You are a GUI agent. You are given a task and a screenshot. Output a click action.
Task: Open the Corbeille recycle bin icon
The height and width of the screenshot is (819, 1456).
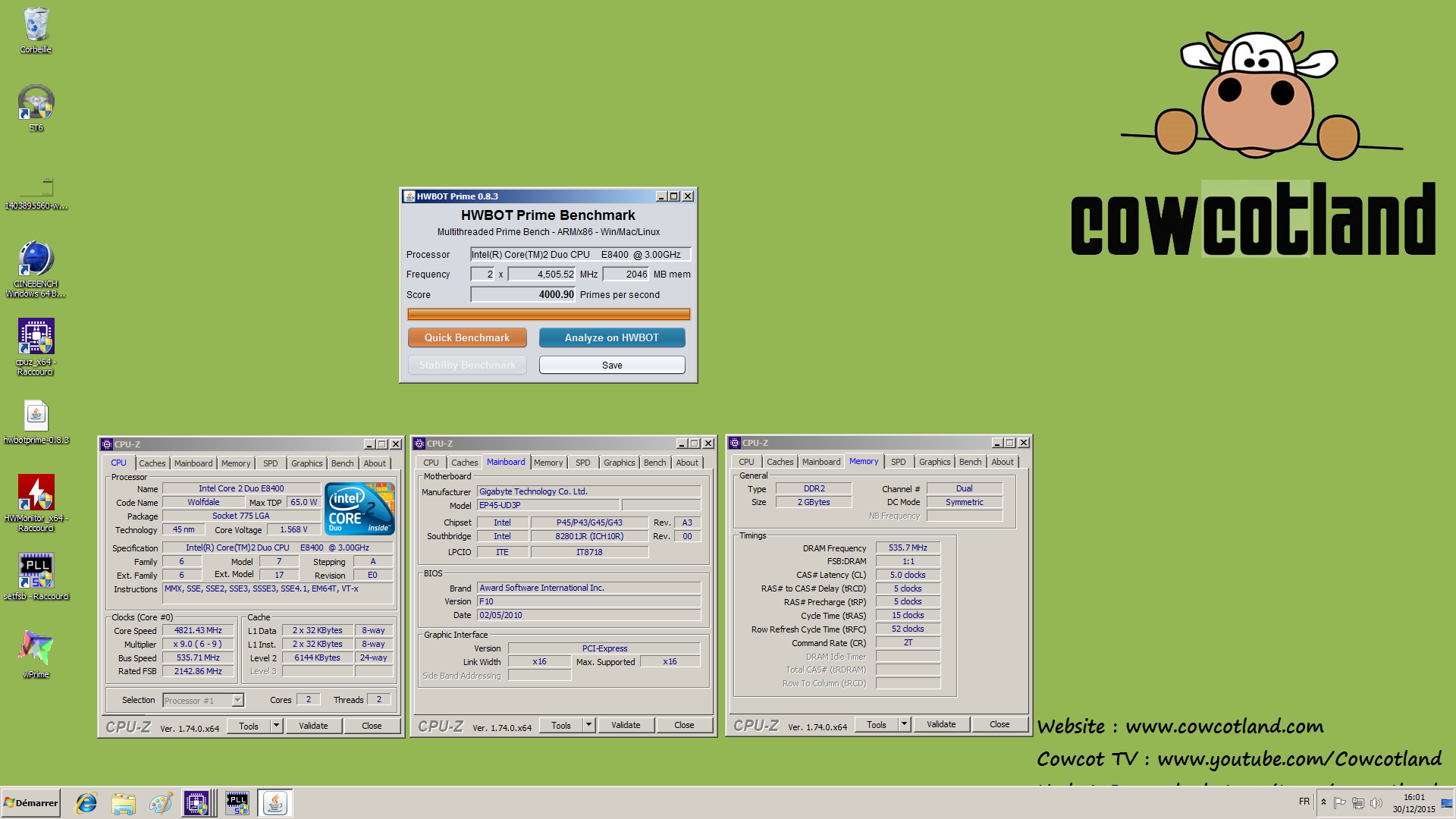pyautogui.click(x=36, y=30)
